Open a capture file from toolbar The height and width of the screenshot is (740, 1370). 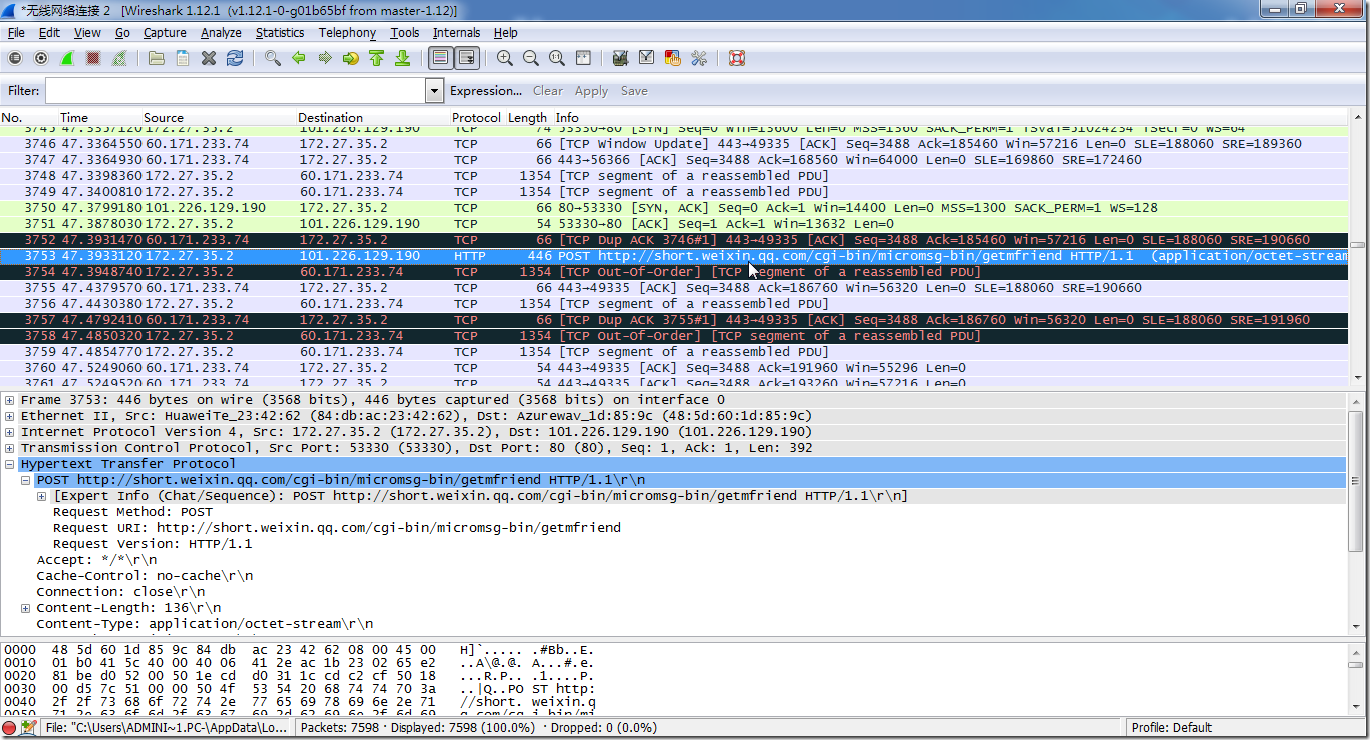click(157, 58)
